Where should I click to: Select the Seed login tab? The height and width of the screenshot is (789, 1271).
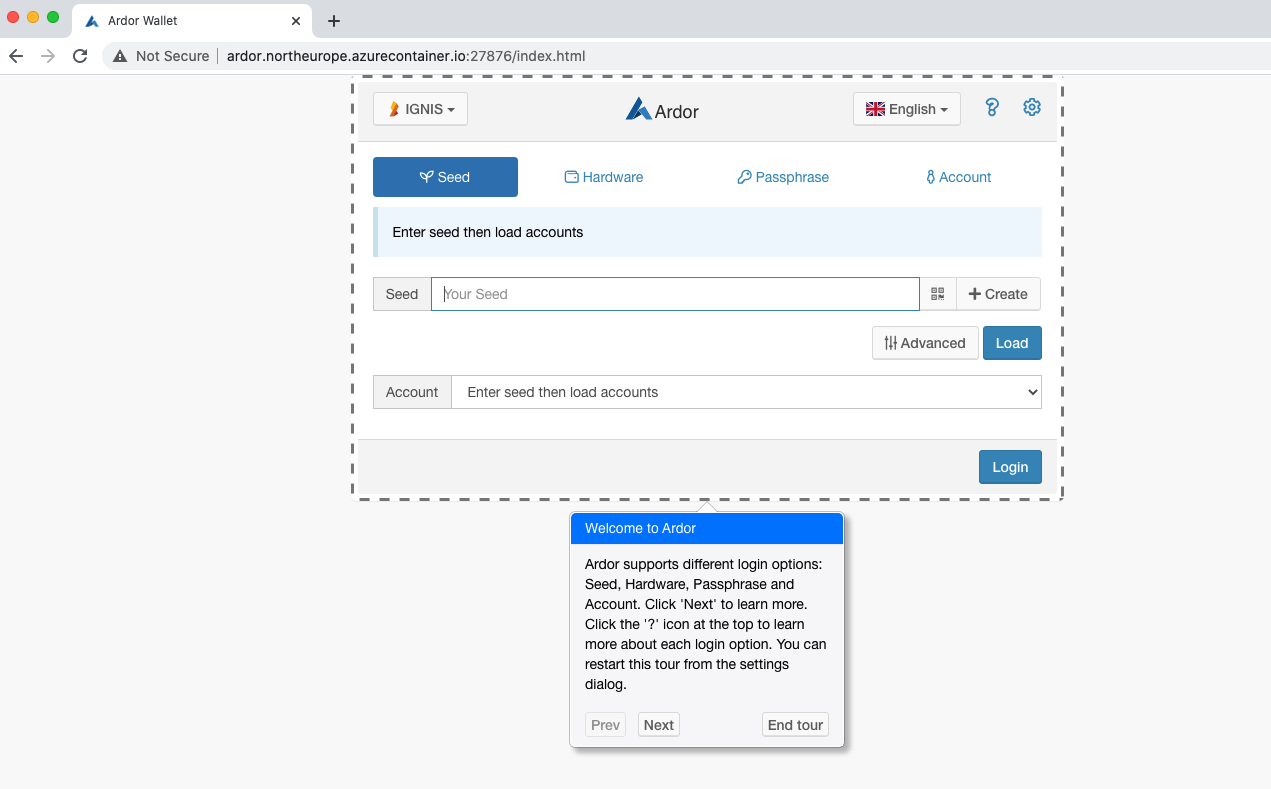coord(445,176)
